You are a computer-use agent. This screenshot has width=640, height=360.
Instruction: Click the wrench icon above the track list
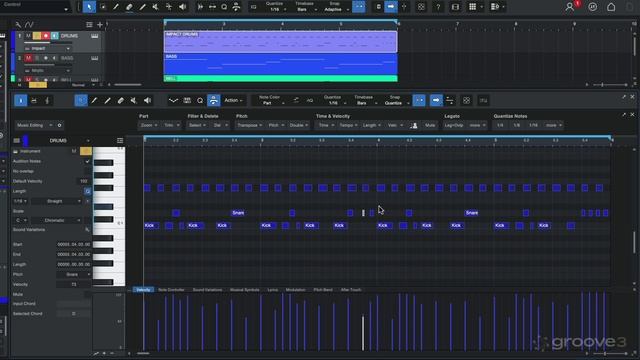click(18, 25)
